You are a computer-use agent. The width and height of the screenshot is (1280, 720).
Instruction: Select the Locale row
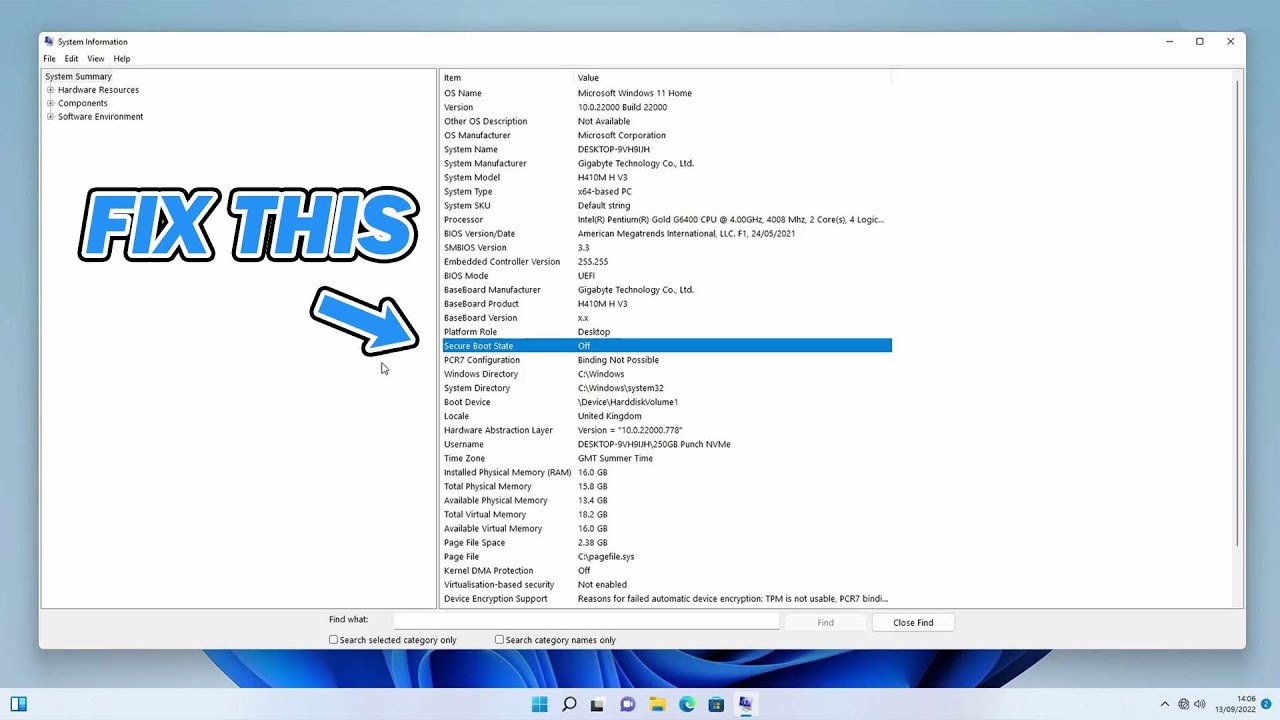click(667, 416)
